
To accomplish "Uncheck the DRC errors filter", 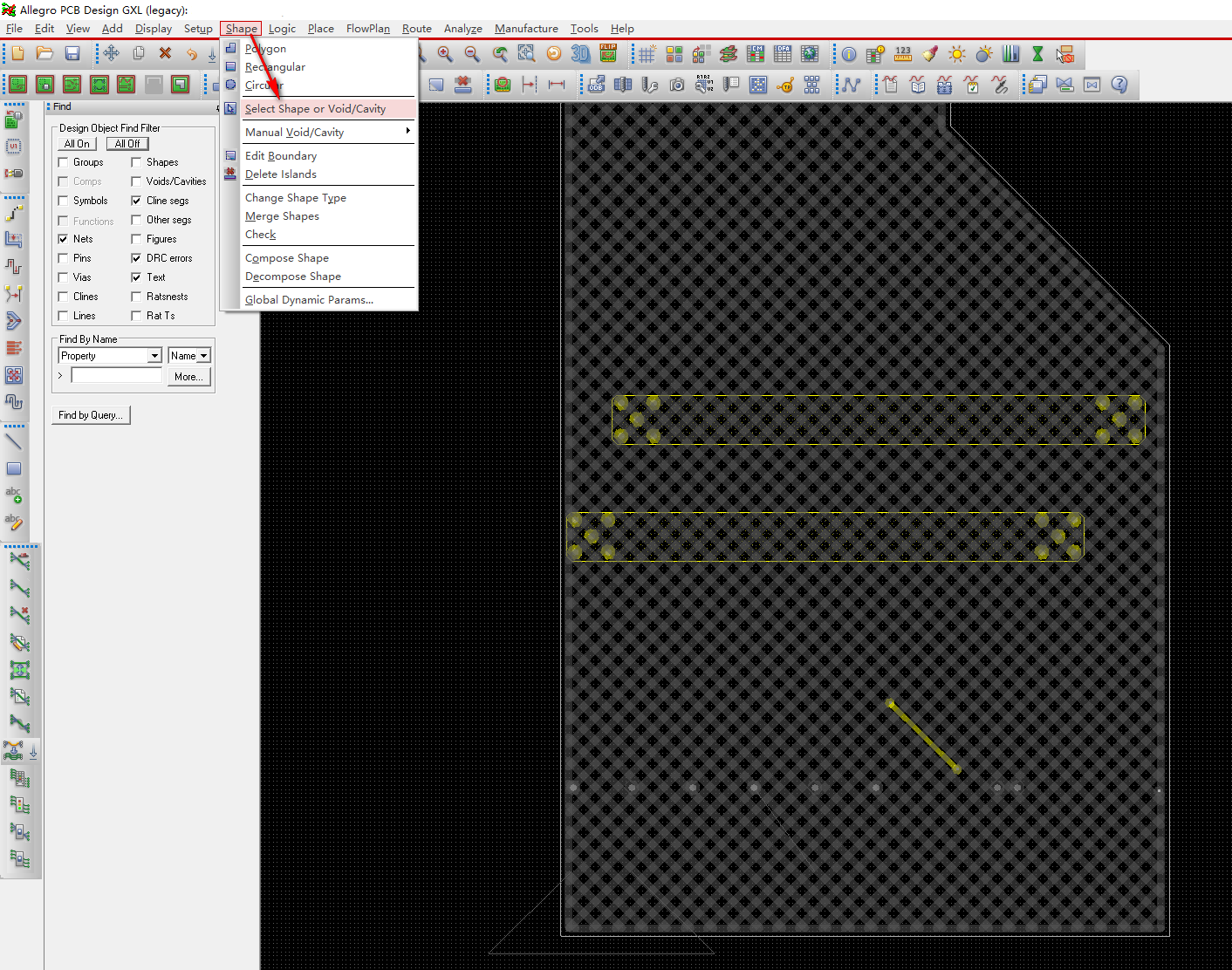I will [x=137, y=257].
